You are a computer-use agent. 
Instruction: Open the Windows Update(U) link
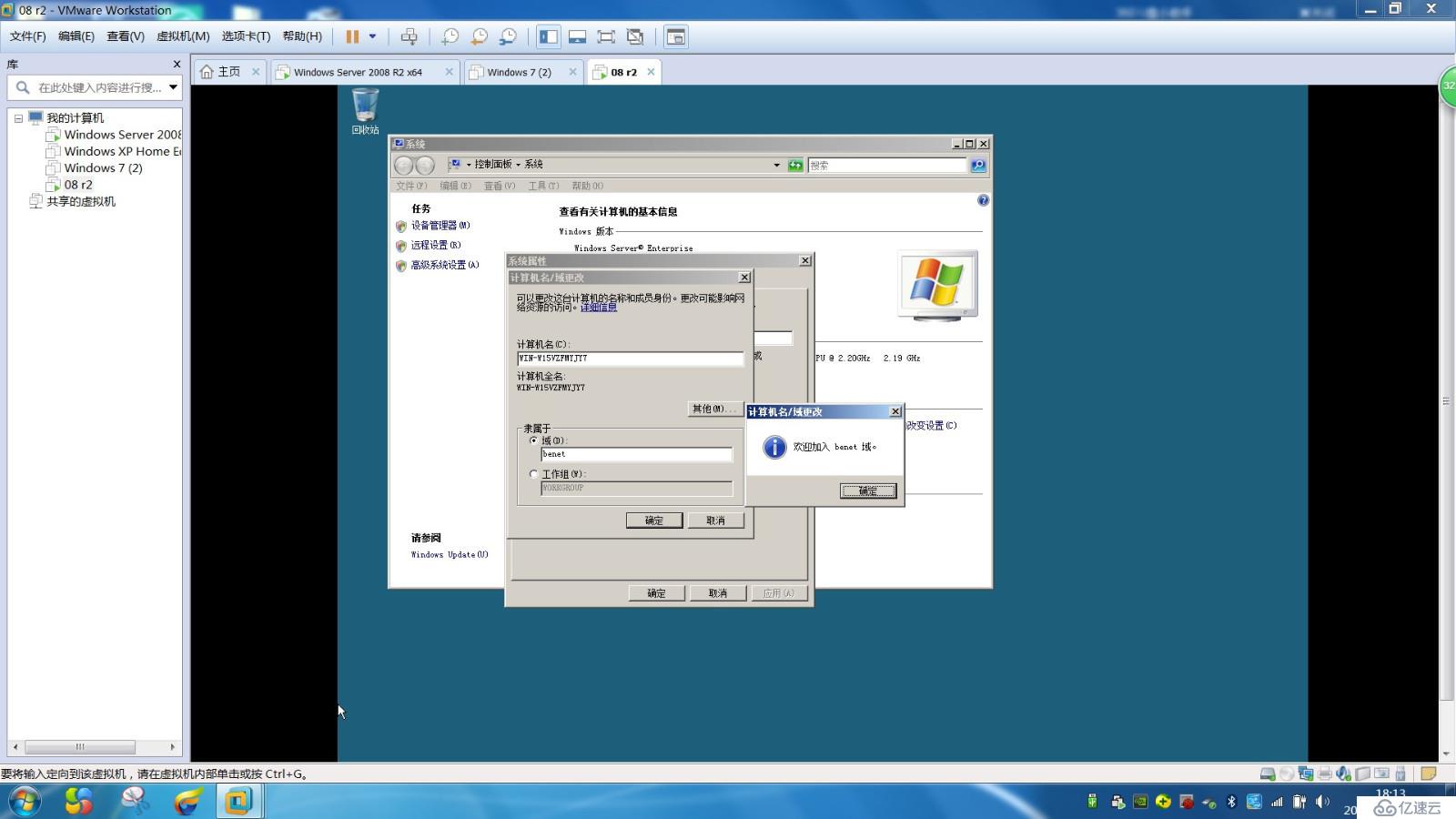[450, 554]
